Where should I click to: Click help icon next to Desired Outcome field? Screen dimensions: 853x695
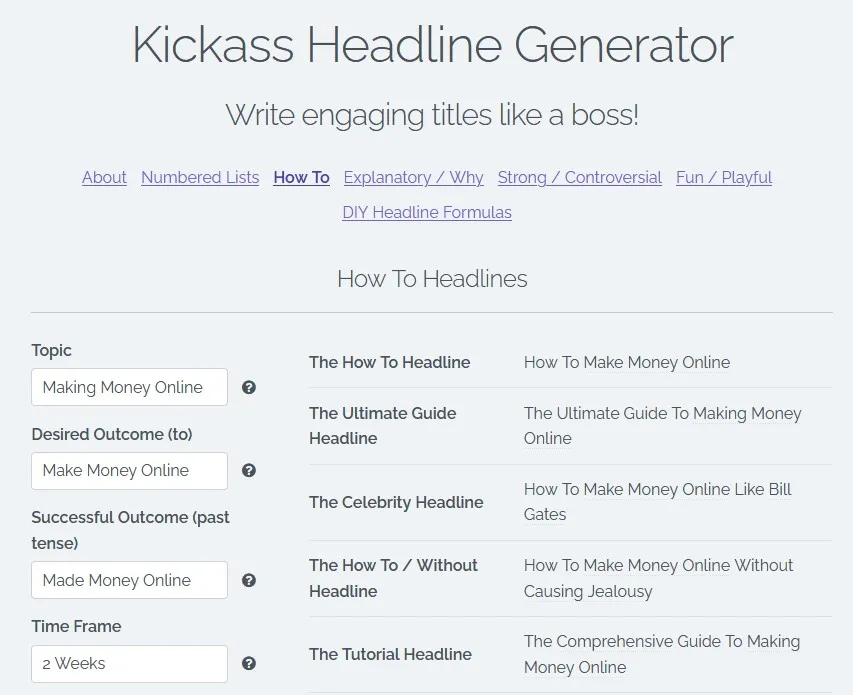click(249, 470)
